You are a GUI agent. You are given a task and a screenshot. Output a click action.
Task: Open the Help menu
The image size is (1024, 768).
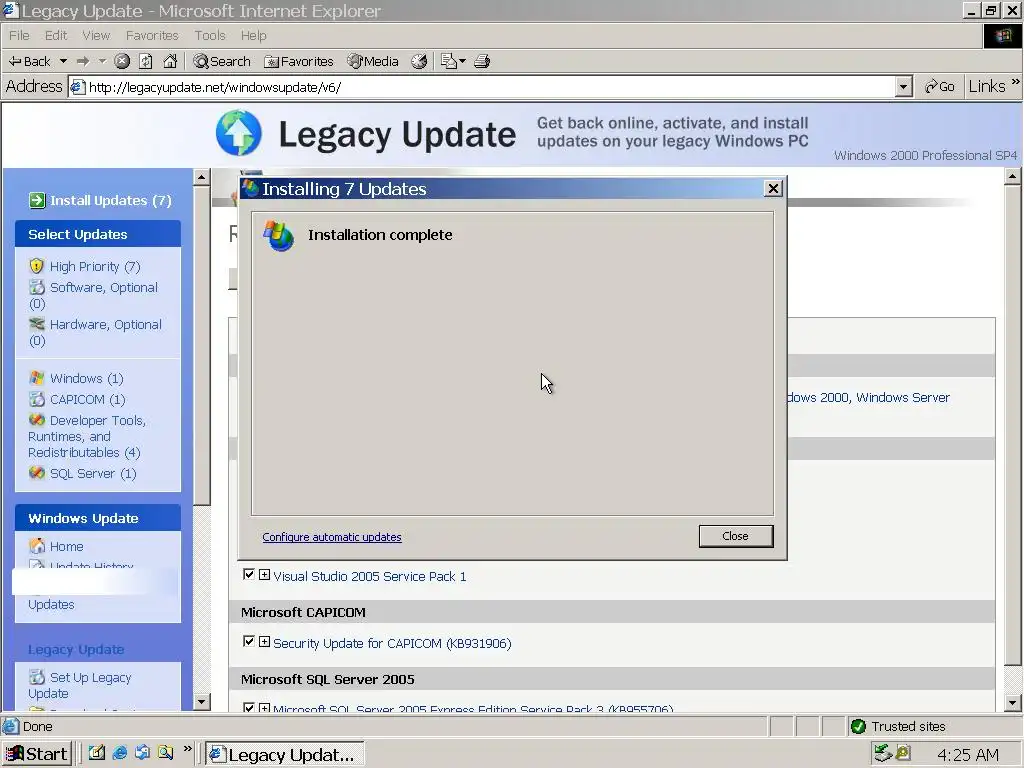click(x=253, y=35)
